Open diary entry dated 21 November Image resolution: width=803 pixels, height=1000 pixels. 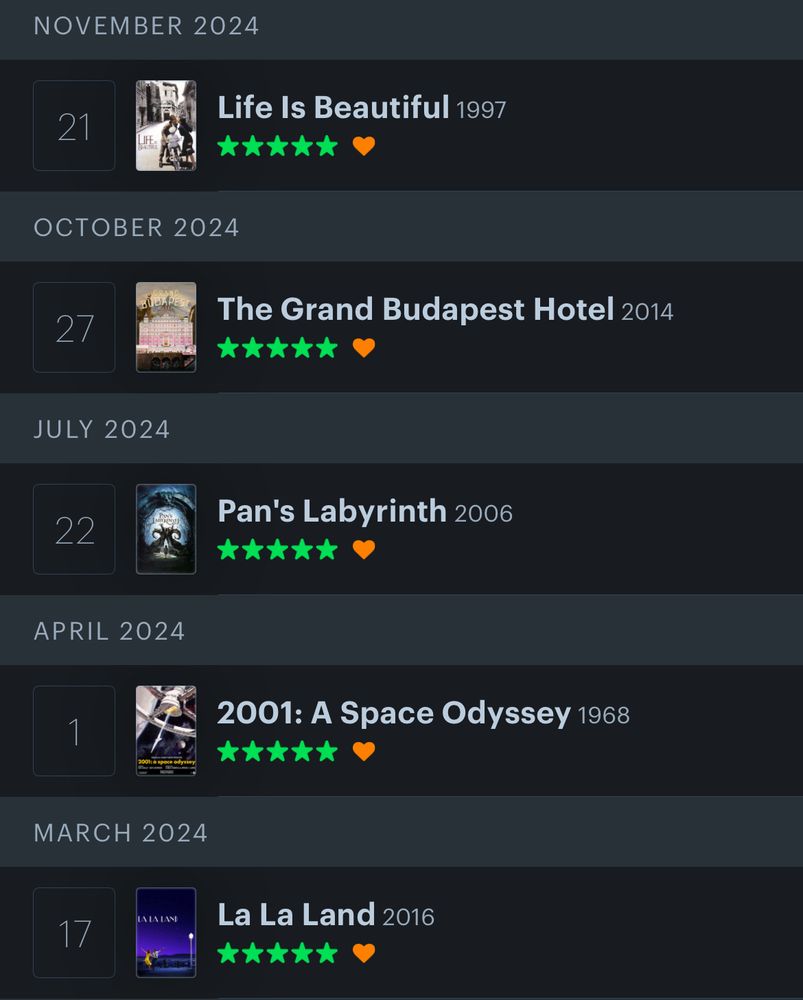[73, 126]
